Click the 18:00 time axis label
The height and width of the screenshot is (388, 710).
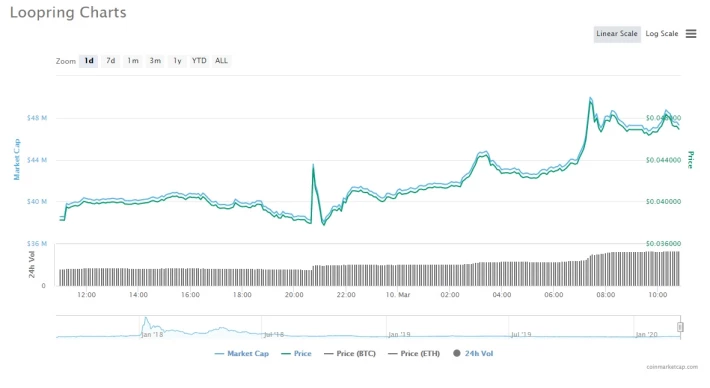[242, 295]
